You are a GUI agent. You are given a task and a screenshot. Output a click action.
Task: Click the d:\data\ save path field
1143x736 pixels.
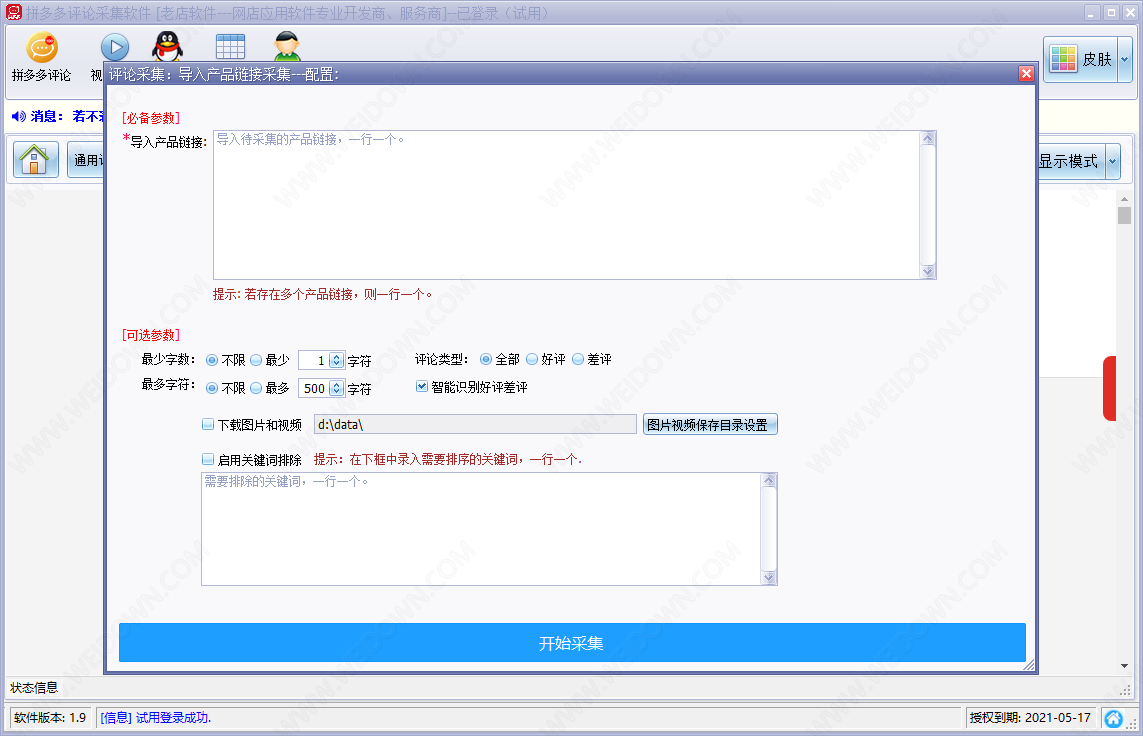(475, 424)
